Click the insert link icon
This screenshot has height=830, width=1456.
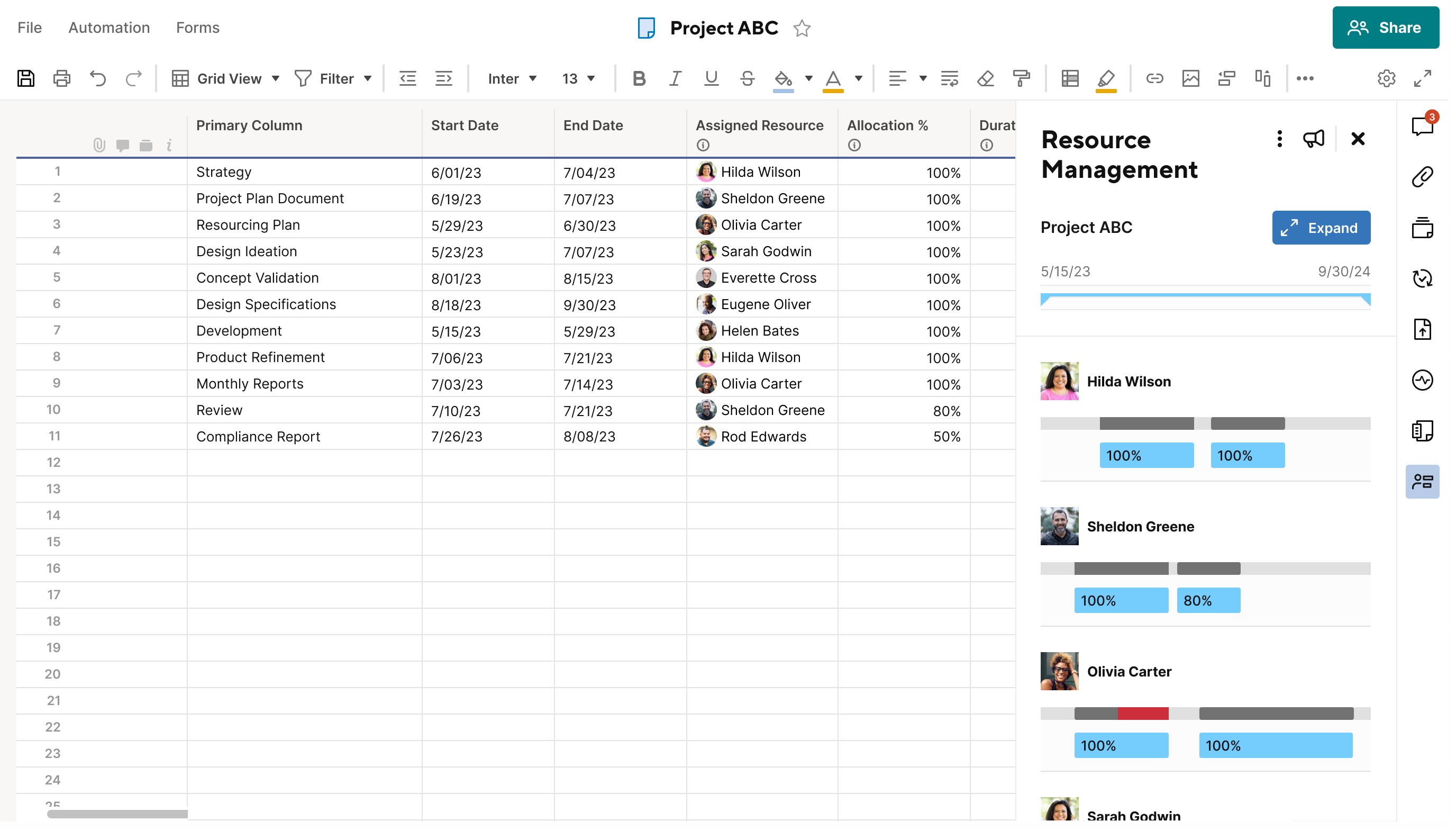click(x=1155, y=78)
